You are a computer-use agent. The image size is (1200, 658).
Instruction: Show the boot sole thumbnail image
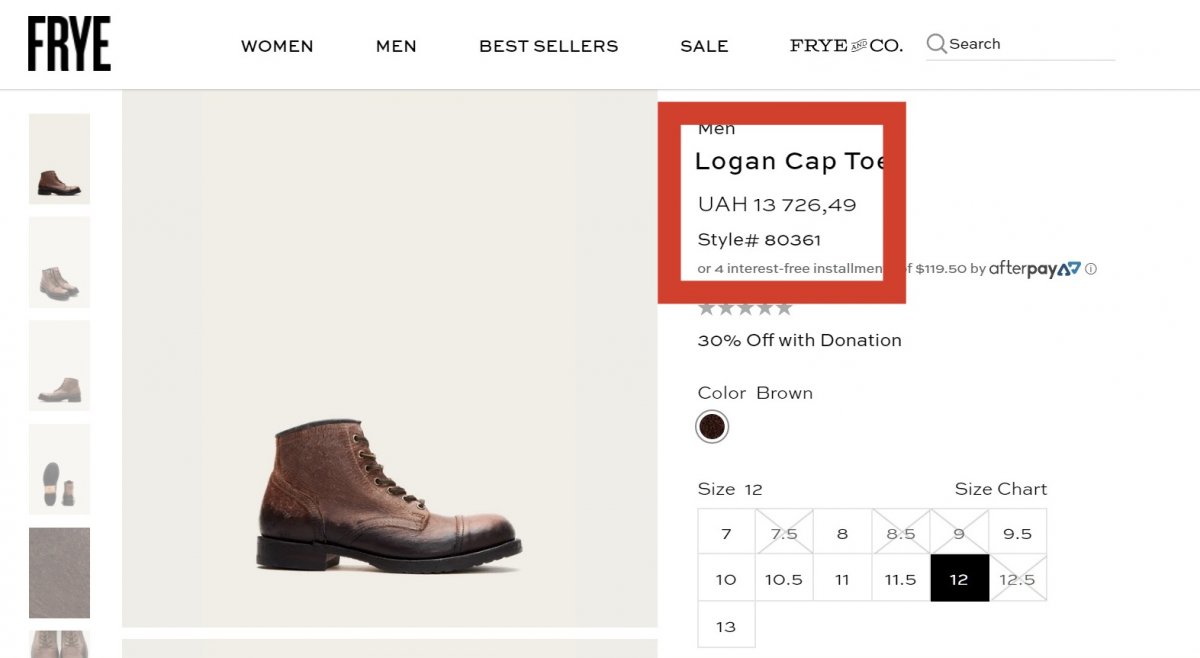tap(59, 469)
